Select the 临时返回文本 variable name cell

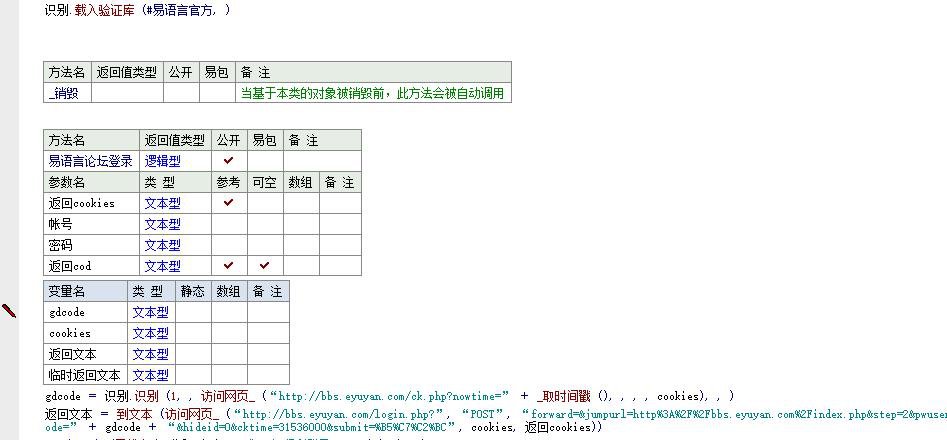(x=84, y=375)
